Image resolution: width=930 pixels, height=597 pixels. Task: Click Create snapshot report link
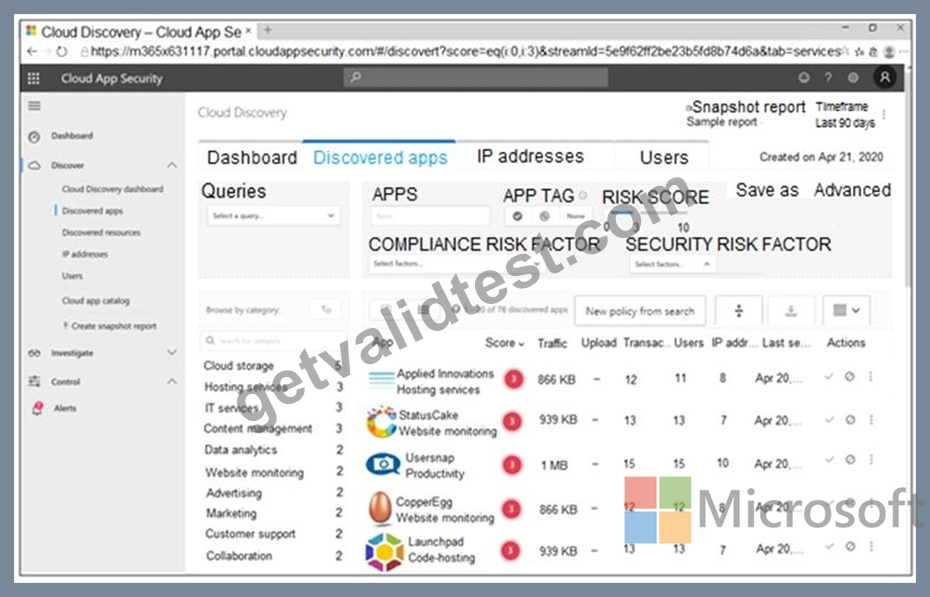[x=110, y=326]
